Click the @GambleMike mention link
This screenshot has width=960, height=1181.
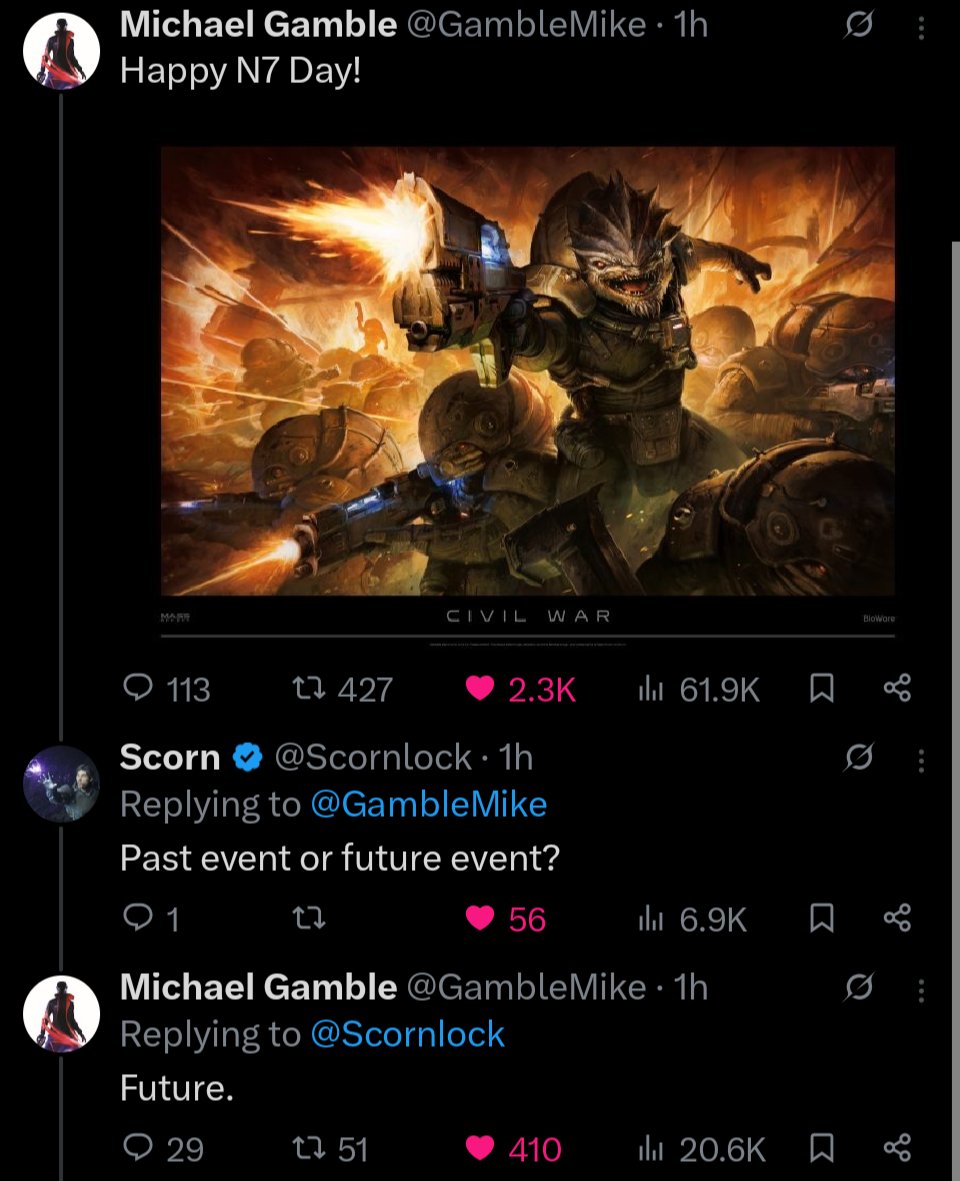click(429, 804)
